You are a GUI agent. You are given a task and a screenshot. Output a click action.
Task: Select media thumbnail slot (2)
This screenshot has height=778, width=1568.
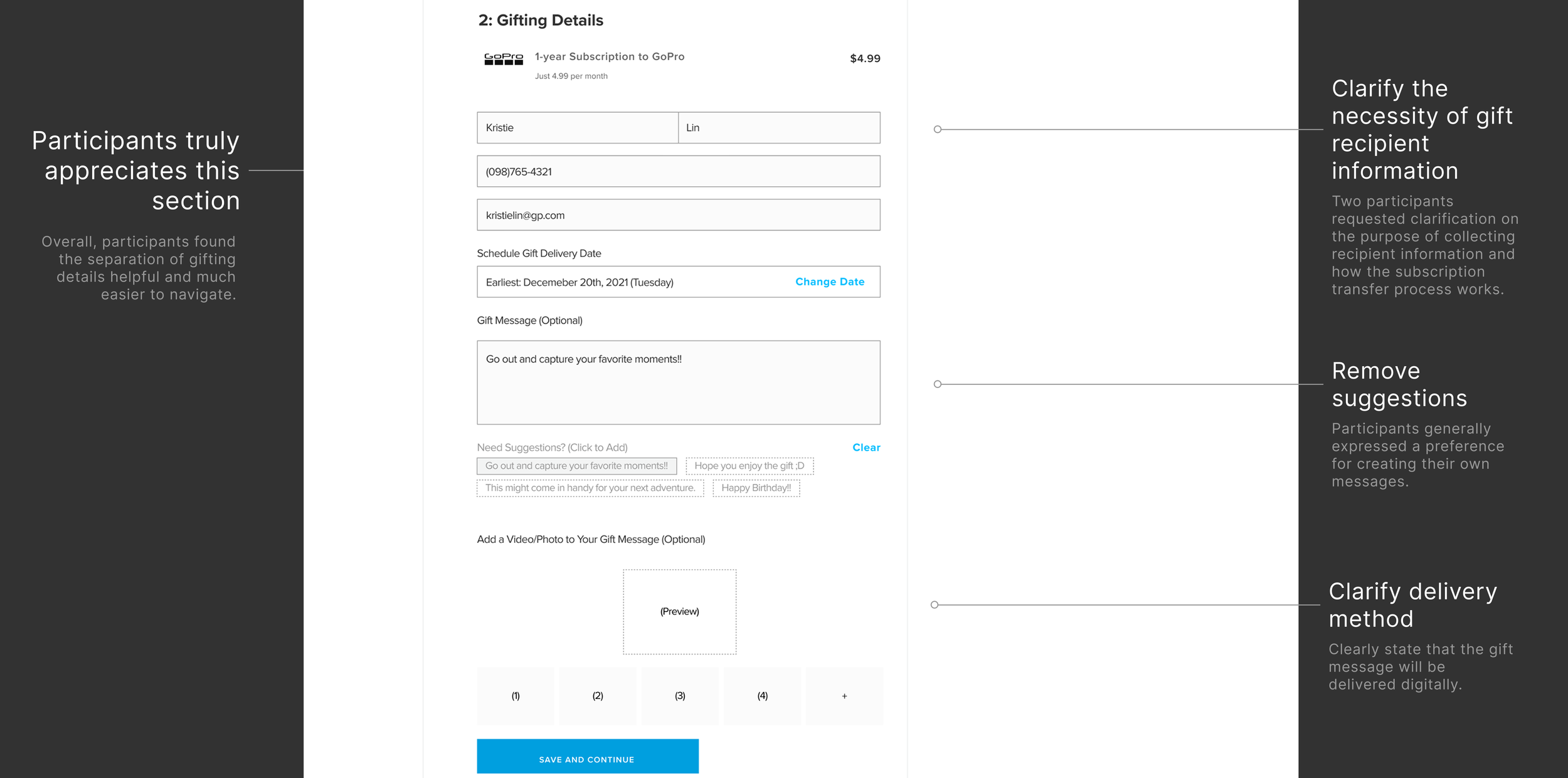597,696
